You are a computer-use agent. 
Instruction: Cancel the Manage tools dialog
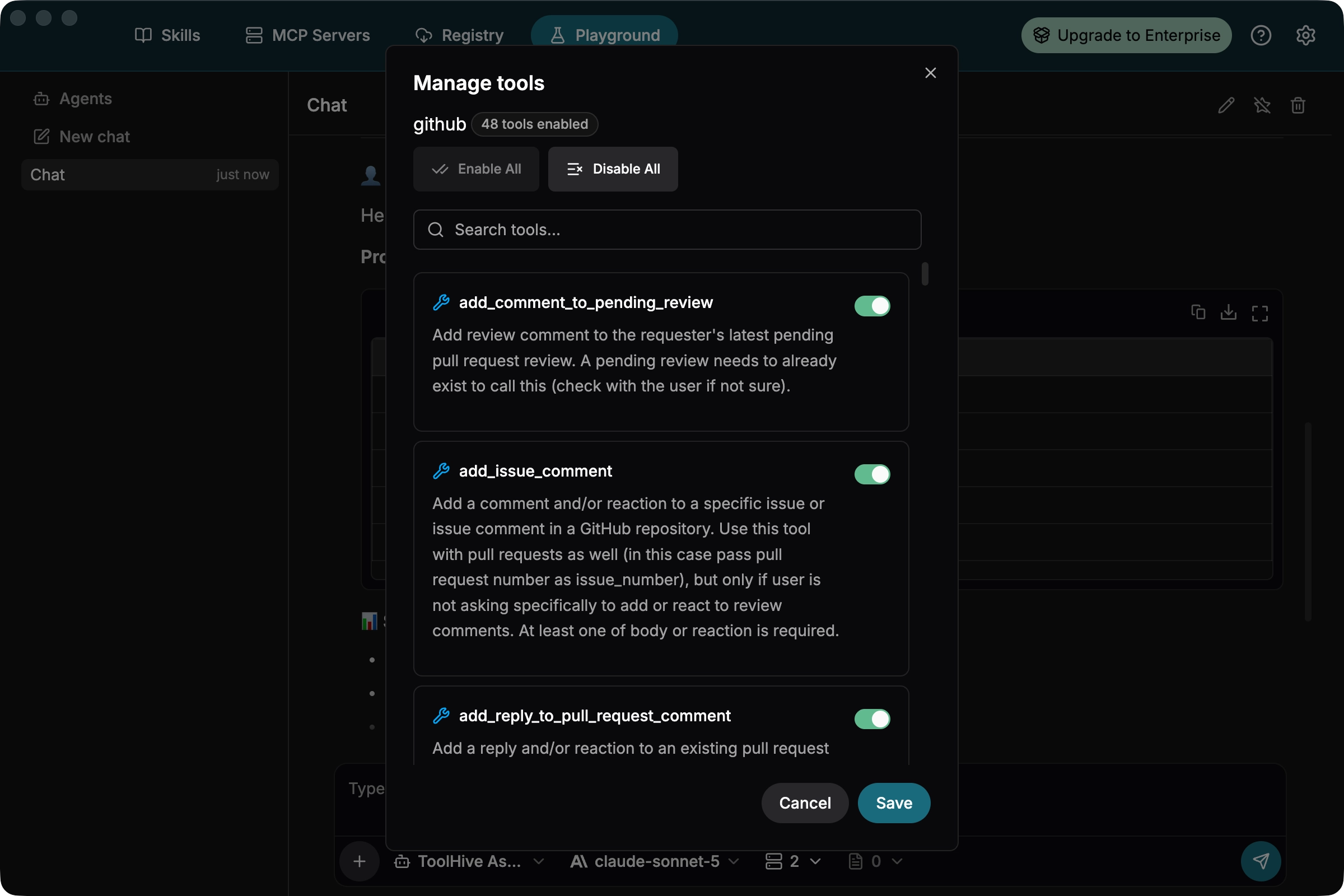click(805, 802)
